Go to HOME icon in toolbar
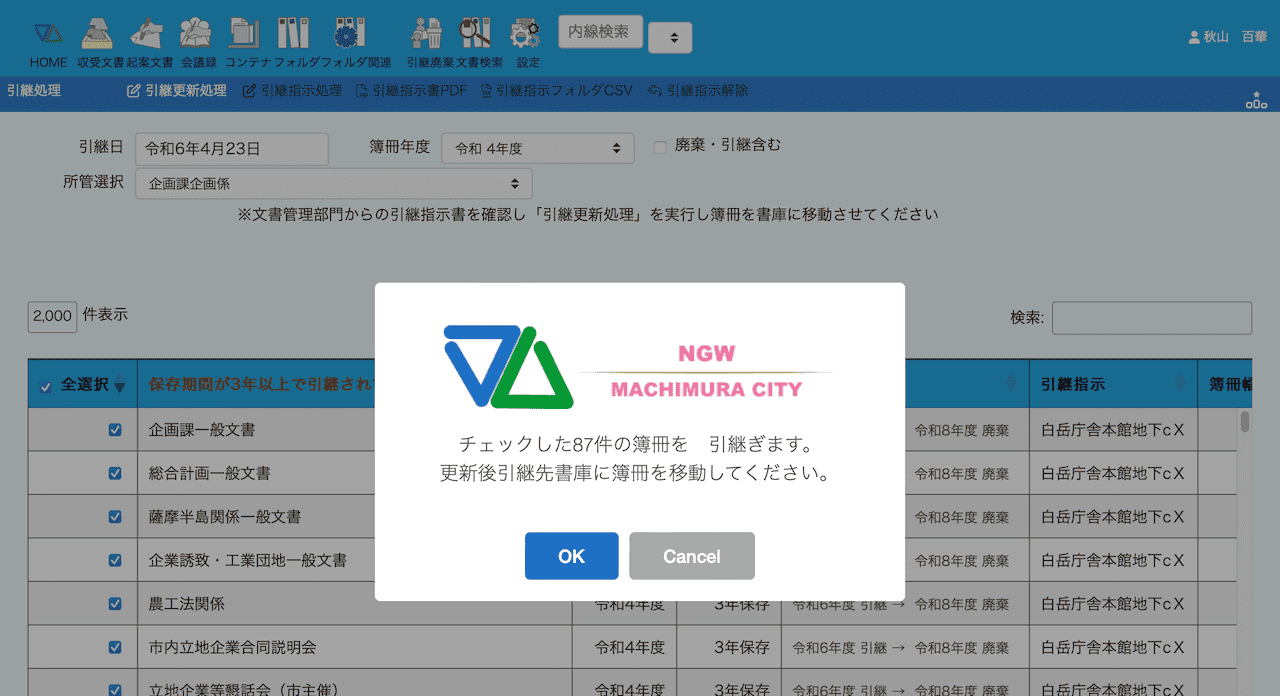The height and width of the screenshot is (696, 1280). point(48,34)
